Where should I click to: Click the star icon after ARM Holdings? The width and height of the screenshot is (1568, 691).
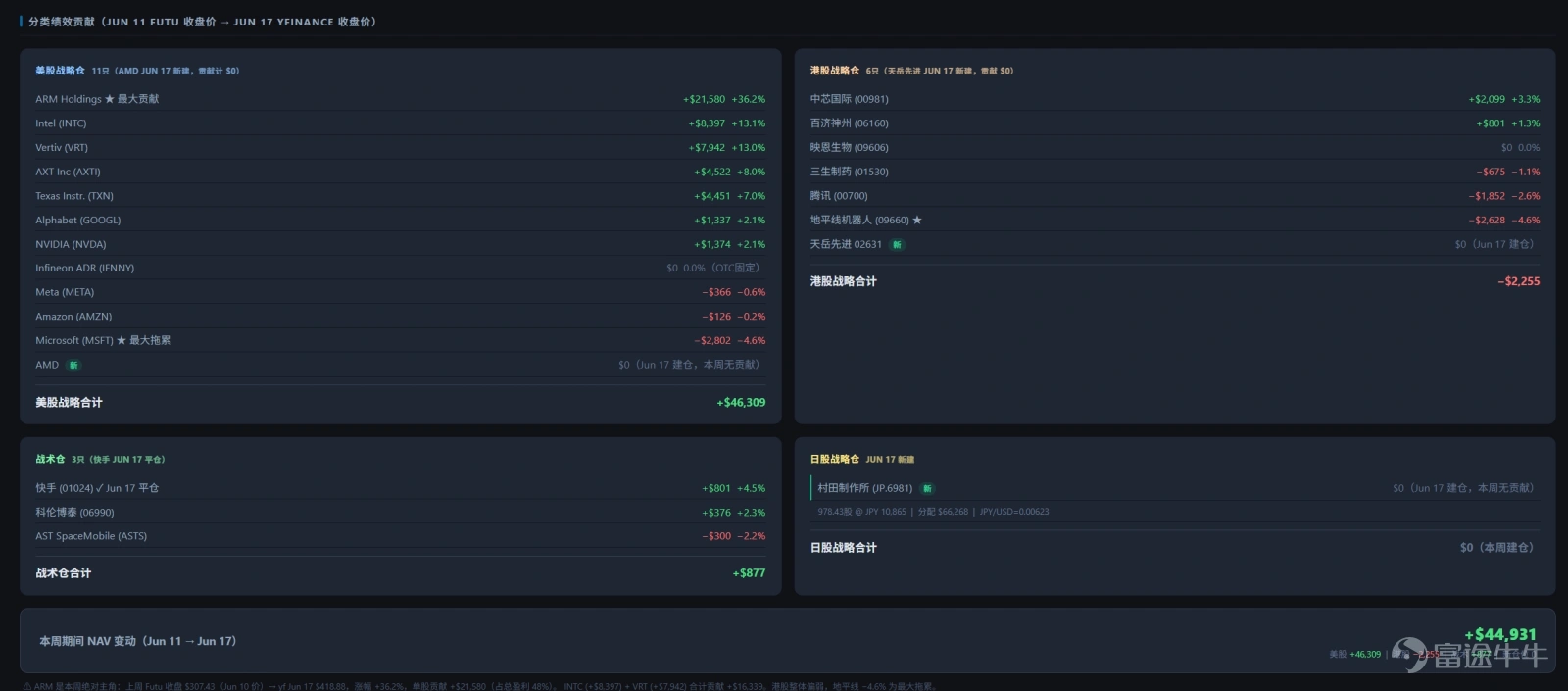pyautogui.click(x=110, y=99)
